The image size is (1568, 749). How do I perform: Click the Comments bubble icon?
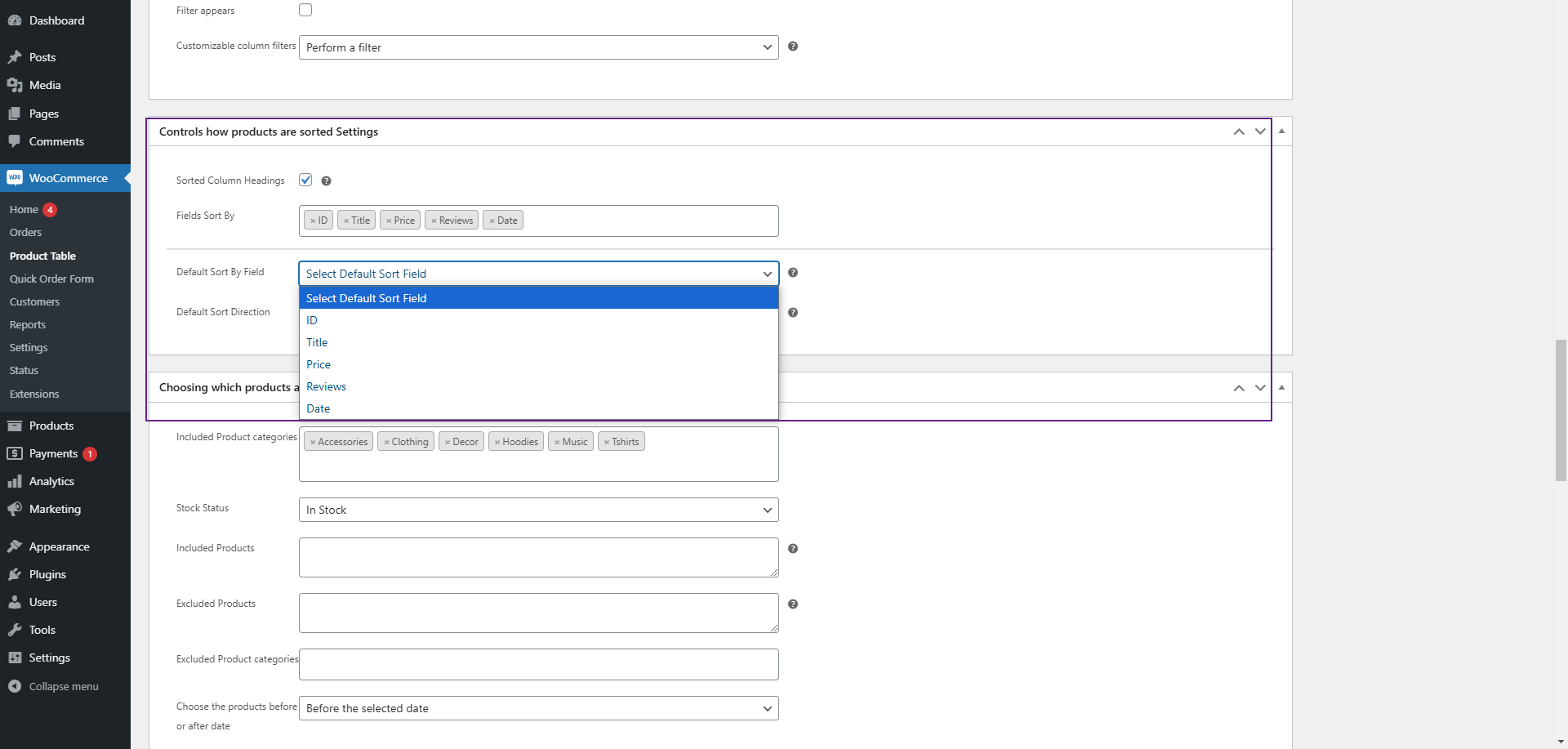[x=15, y=141]
